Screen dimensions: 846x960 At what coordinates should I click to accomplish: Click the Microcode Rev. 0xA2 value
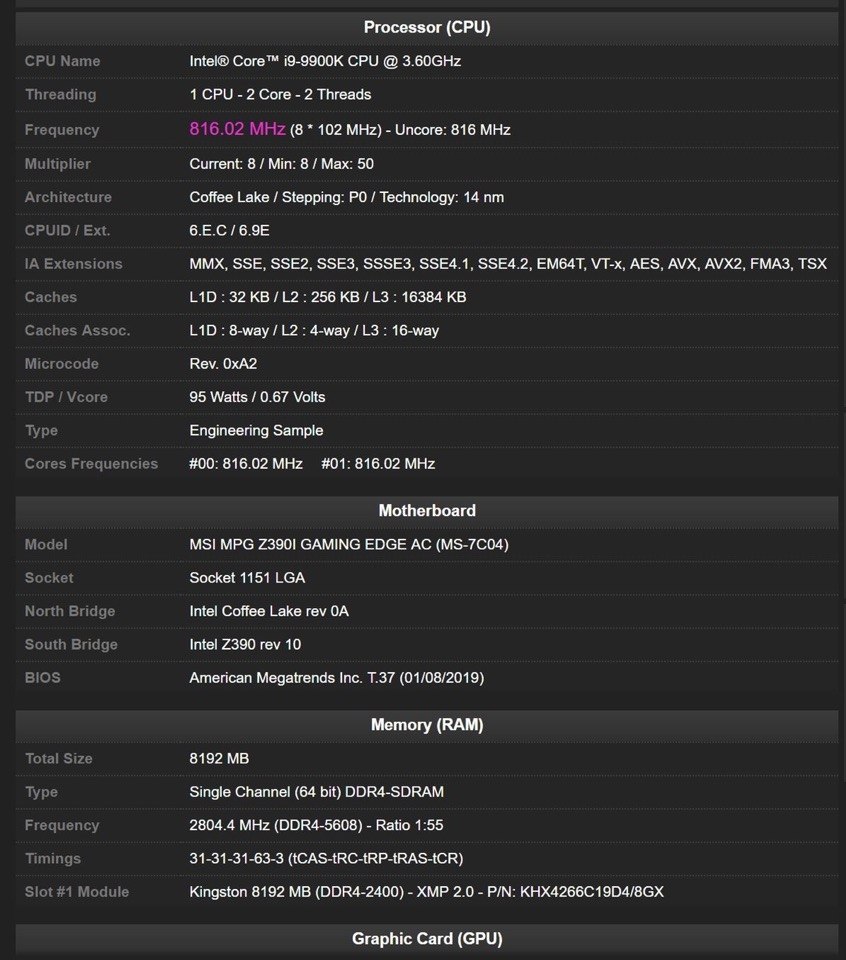click(x=223, y=364)
